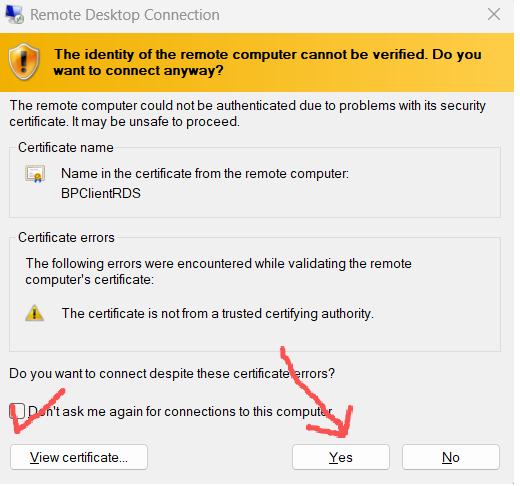
Task: Close the Remote Desktop Connection dialog
Action: click(494, 14)
